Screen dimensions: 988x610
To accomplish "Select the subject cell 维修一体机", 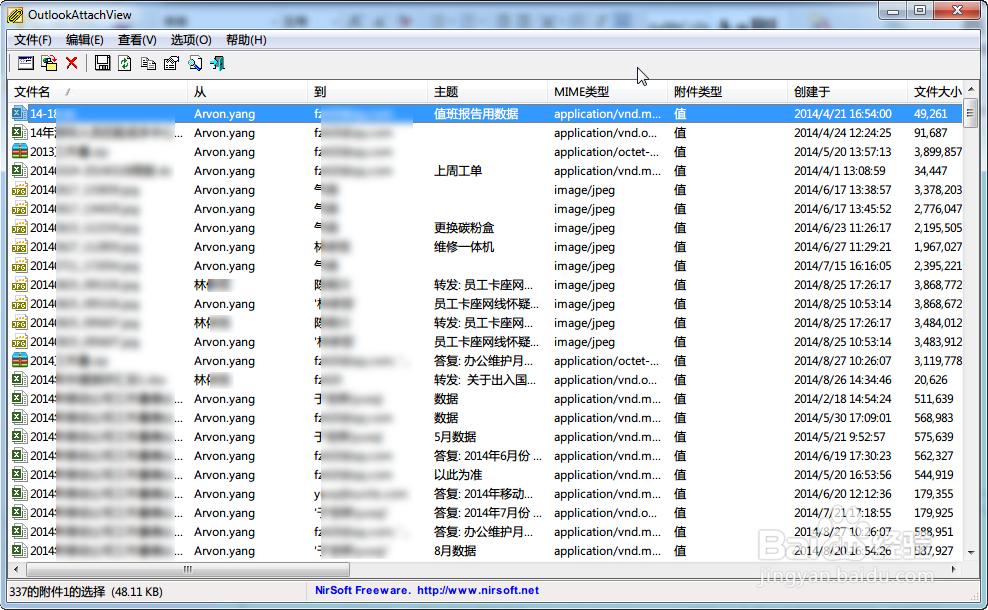I will [464, 246].
